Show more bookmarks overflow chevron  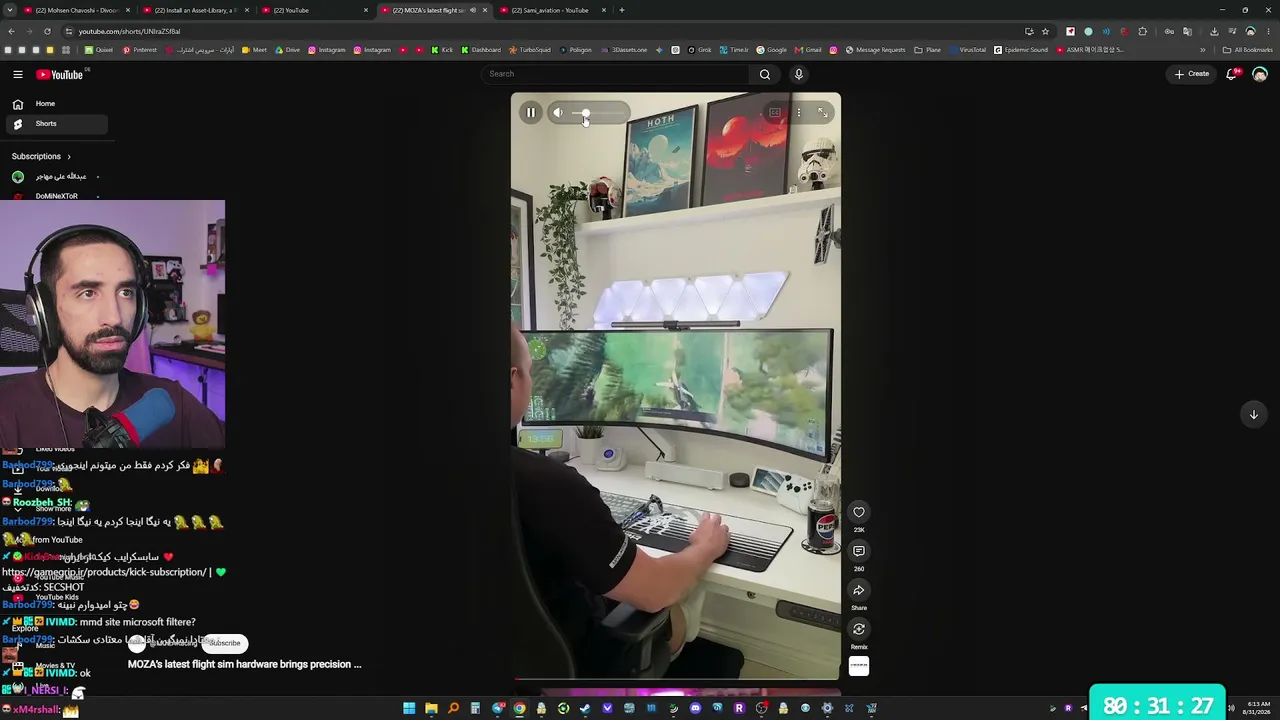point(1203,50)
